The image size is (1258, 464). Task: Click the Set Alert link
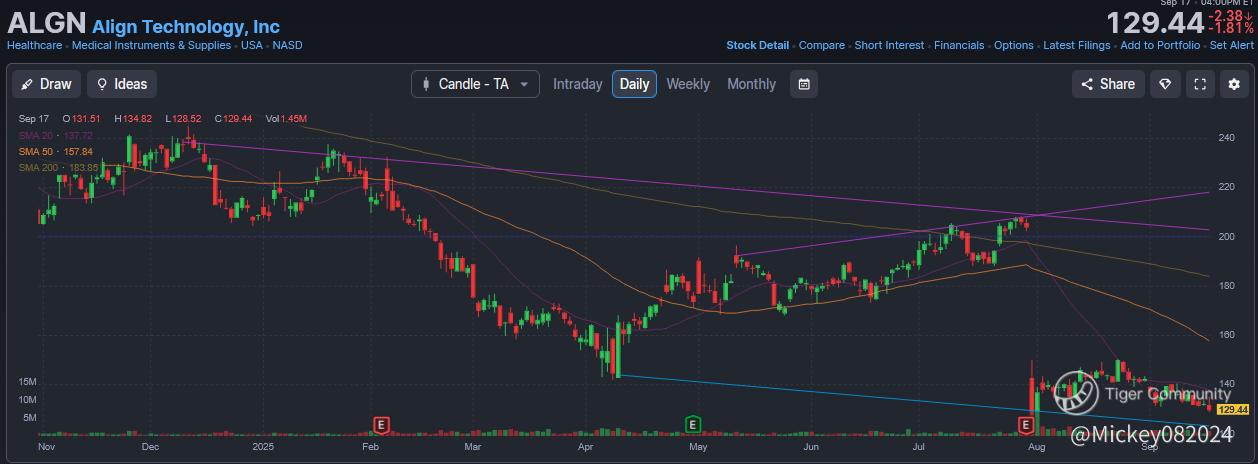pos(1231,45)
